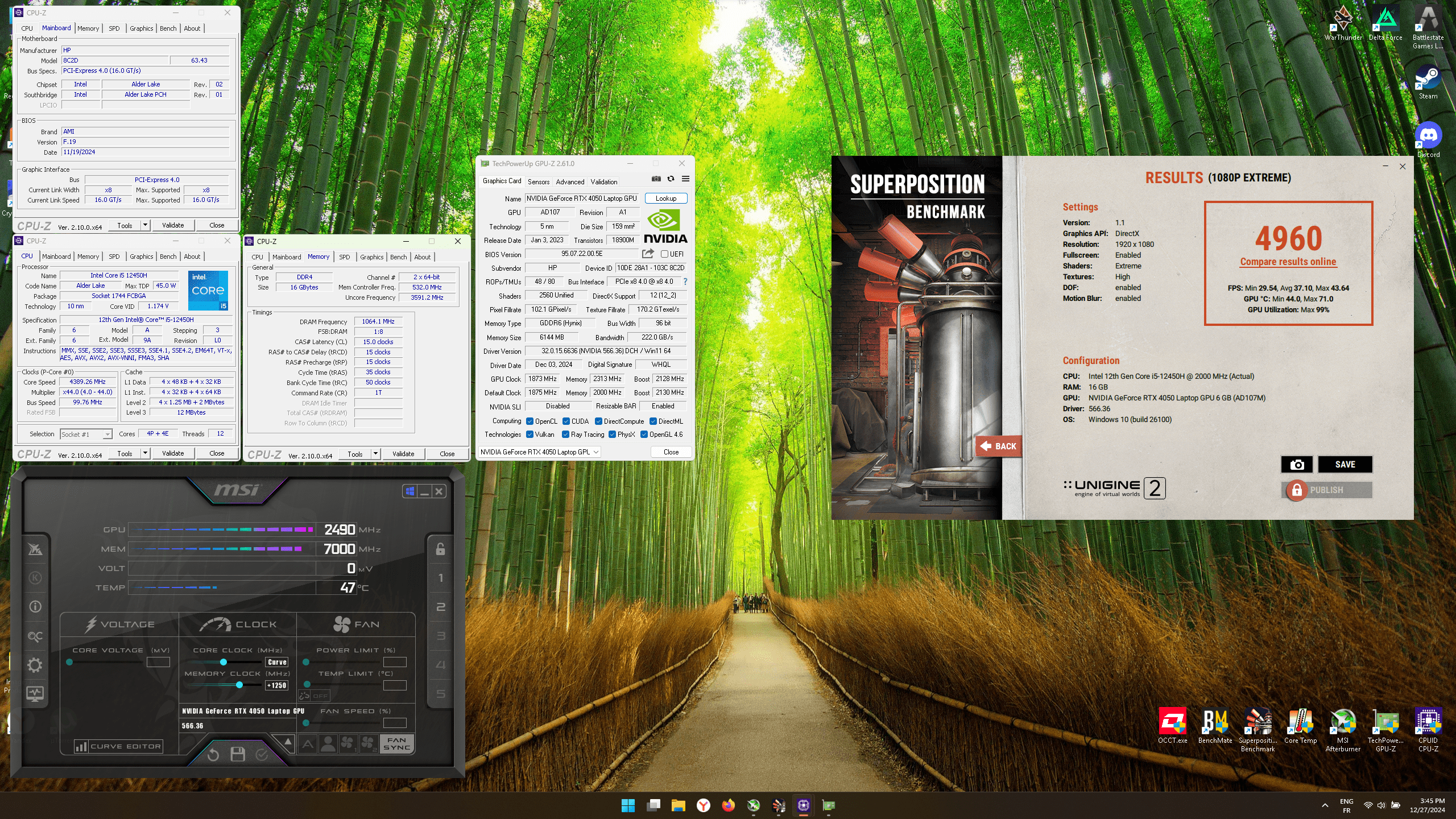Click the Afterburner Kombustor jet icon
This screenshot has height=819, width=1456.
click(35, 549)
